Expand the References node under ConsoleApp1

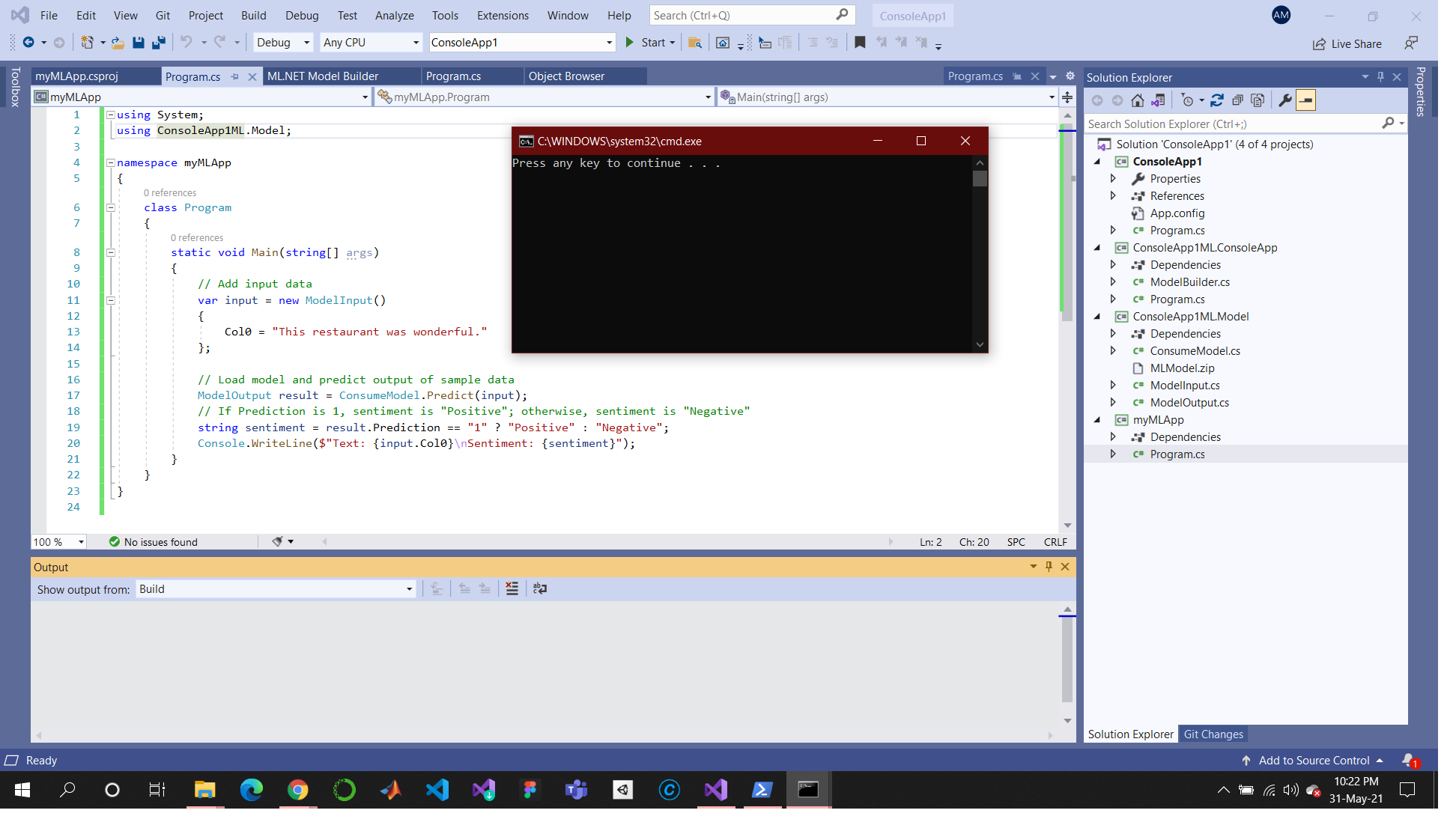pyautogui.click(x=1114, y=195)
